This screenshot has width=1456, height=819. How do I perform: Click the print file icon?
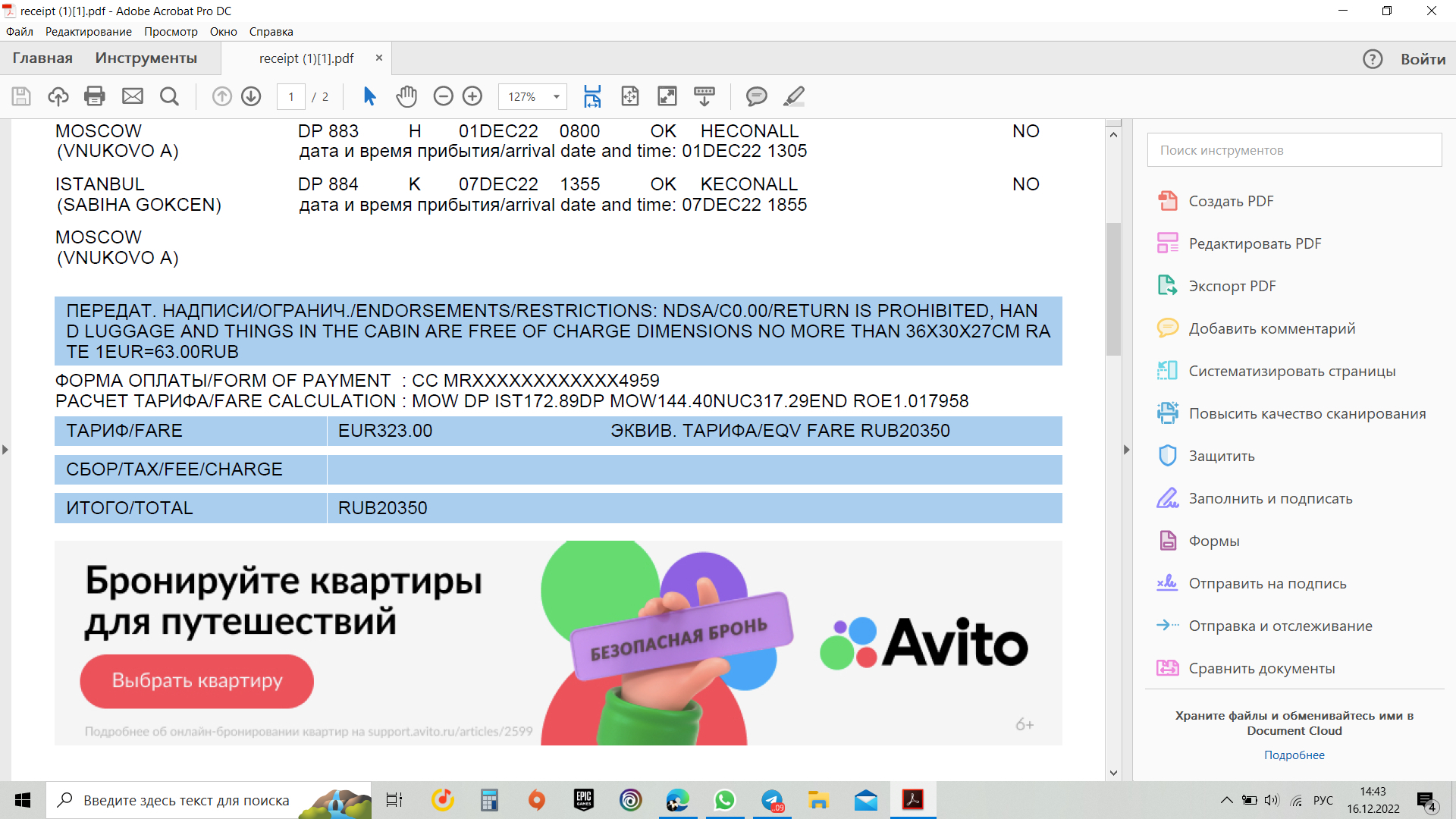pyautogui.click(x=95, y=96)
